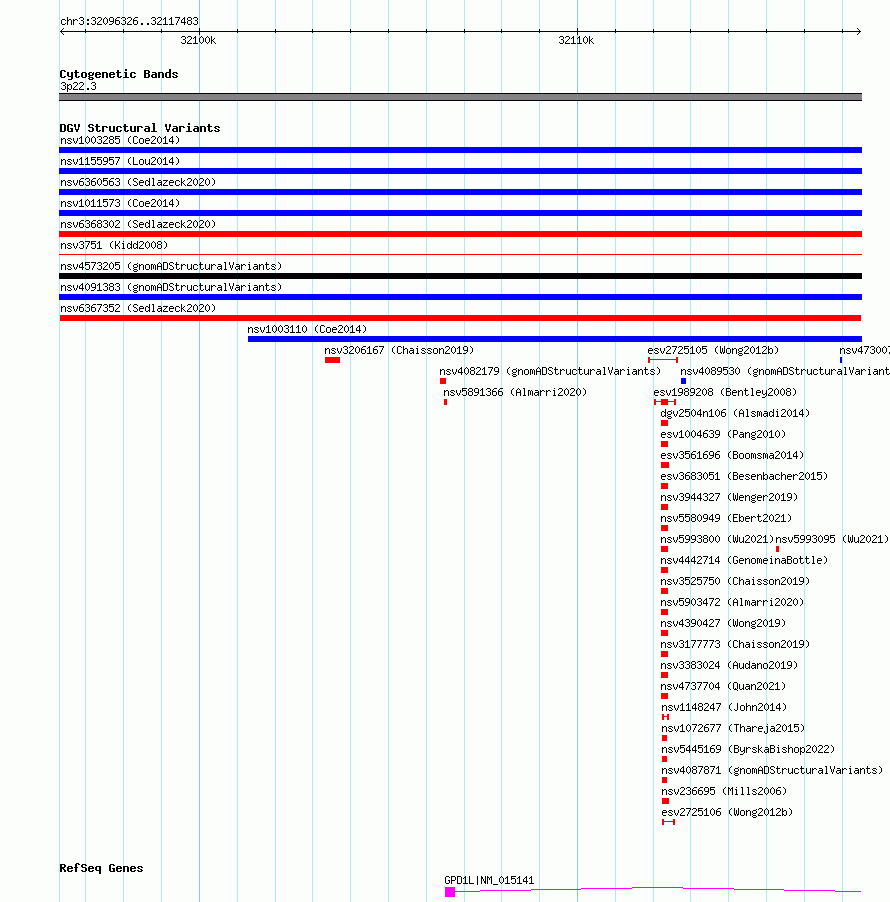
Task: Open the nsv3751 (Kidd2008) variant
Action: pos(114,245)
